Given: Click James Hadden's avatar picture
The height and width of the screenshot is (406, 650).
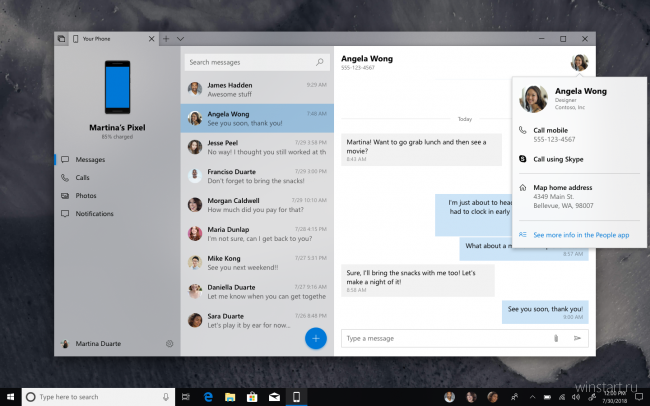Looking at the screenshot, I should tap(195, 89).
